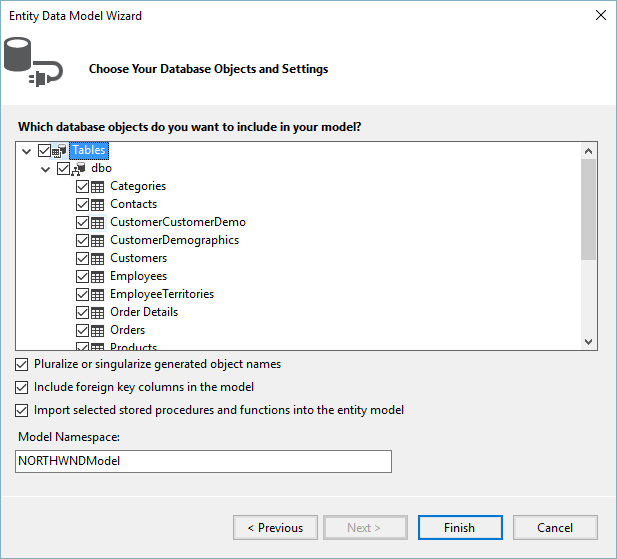Uncheck the Categories table checkbox
Screen dimensions: 617x559
tap(82, 186)
